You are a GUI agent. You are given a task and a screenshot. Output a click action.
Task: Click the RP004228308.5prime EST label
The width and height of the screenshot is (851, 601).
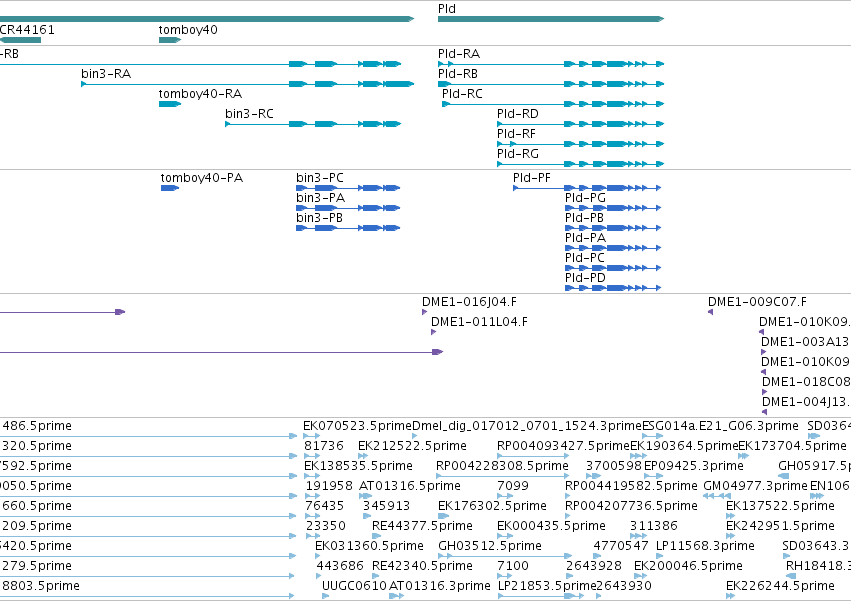coord(502,466)
